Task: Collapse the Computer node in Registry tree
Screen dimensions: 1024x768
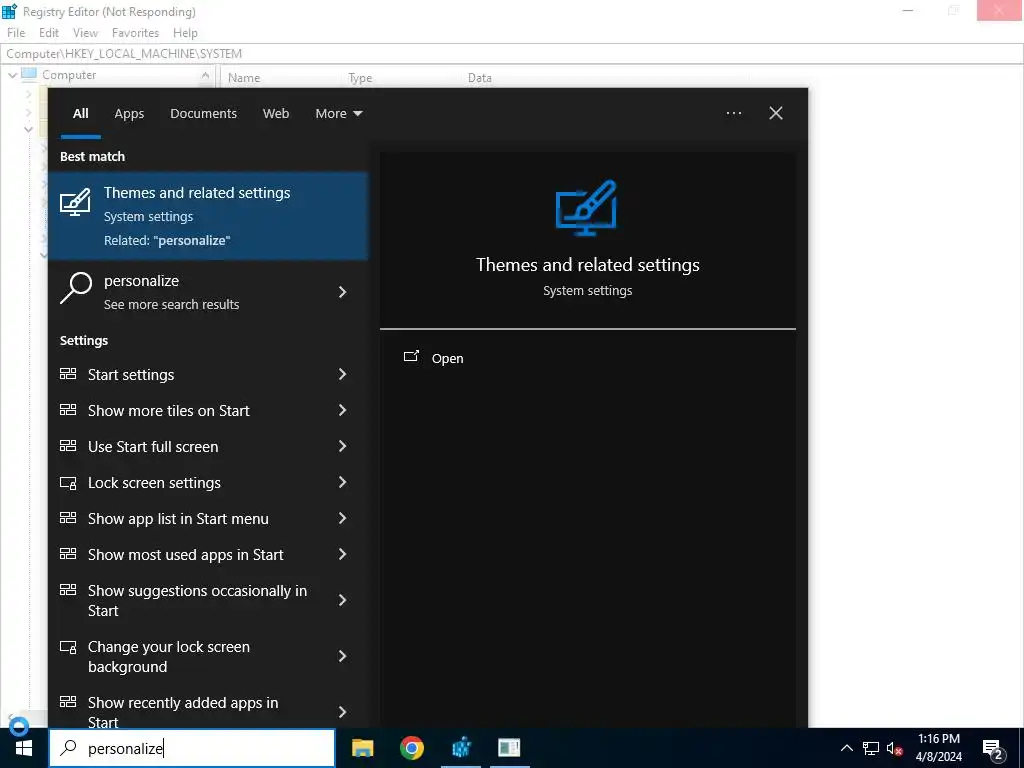Action: point(12,75)
